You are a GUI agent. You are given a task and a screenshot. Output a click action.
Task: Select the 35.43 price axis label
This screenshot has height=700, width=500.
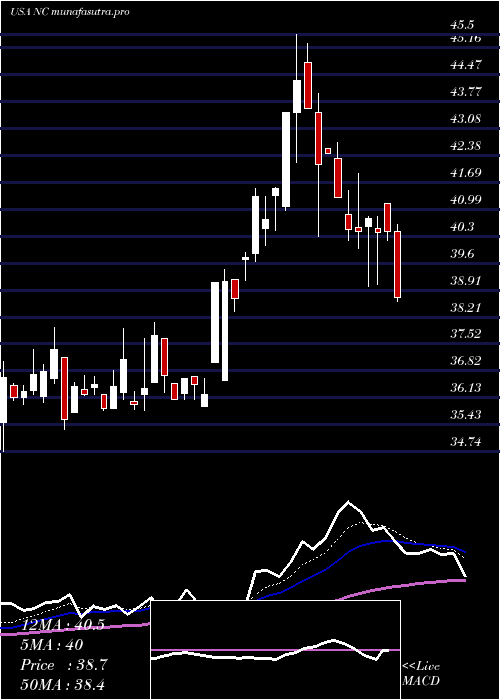pos(466,415)
